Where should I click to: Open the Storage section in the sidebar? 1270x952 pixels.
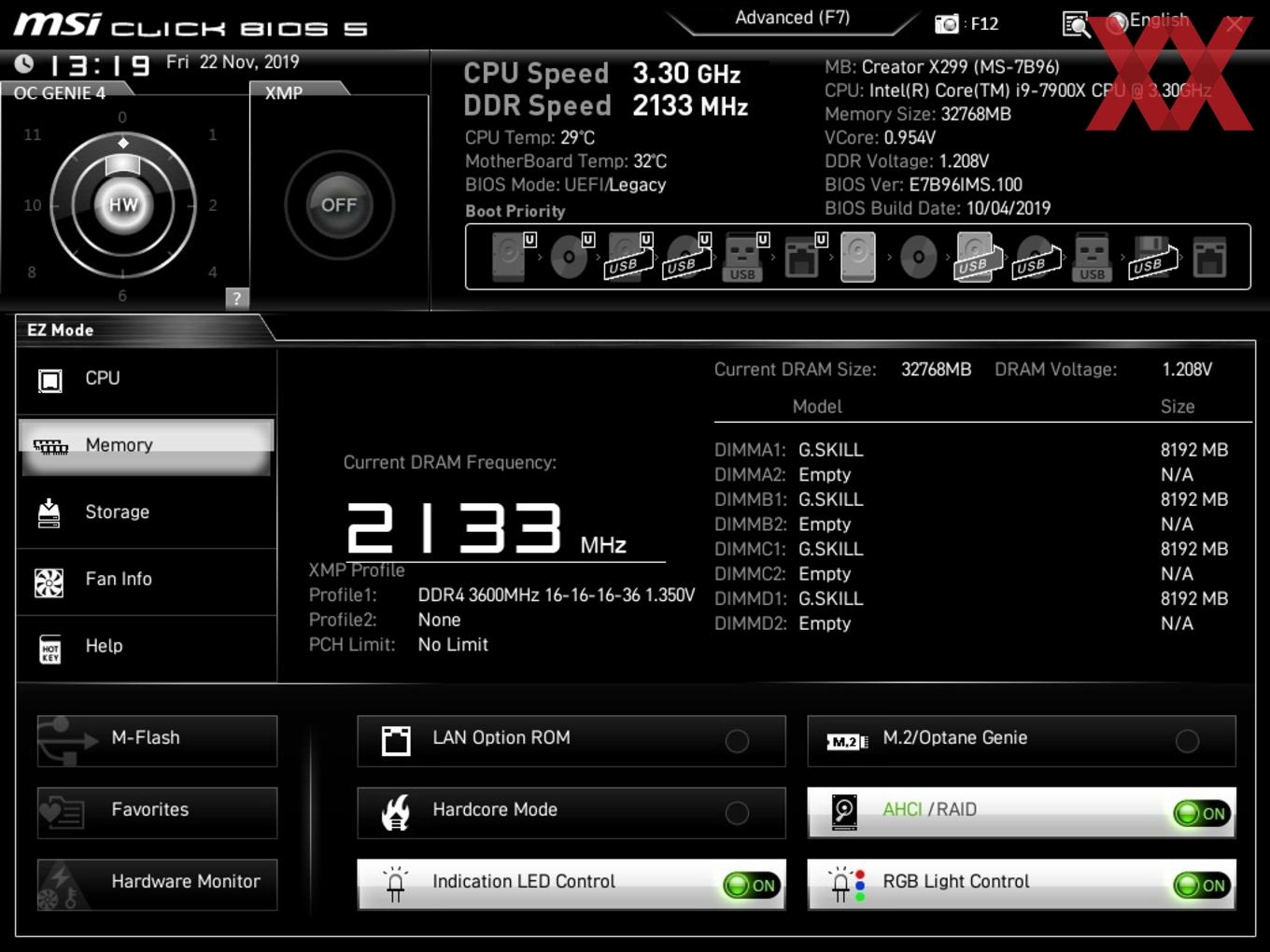coord(147,512)
